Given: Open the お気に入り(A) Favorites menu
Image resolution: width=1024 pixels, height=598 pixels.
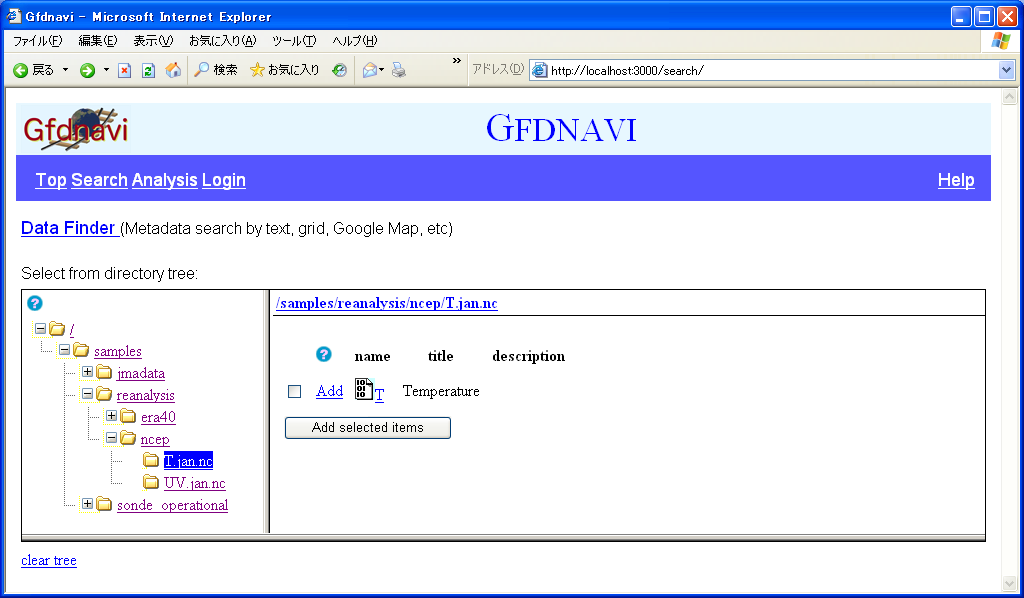Looking at the screenshot, I should [x=223, y=40].
